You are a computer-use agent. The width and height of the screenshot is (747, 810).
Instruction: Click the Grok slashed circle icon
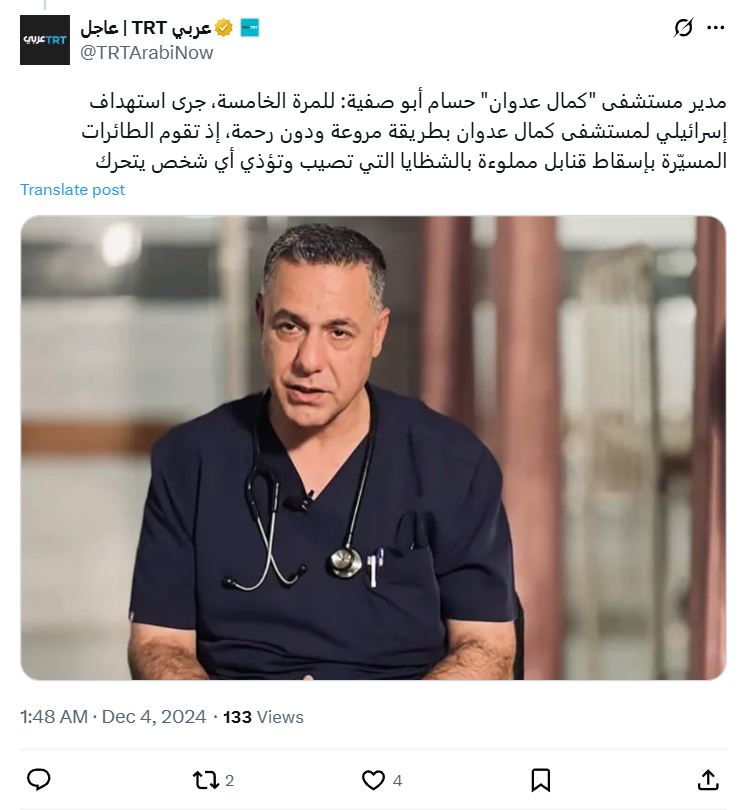pos(683,28)
